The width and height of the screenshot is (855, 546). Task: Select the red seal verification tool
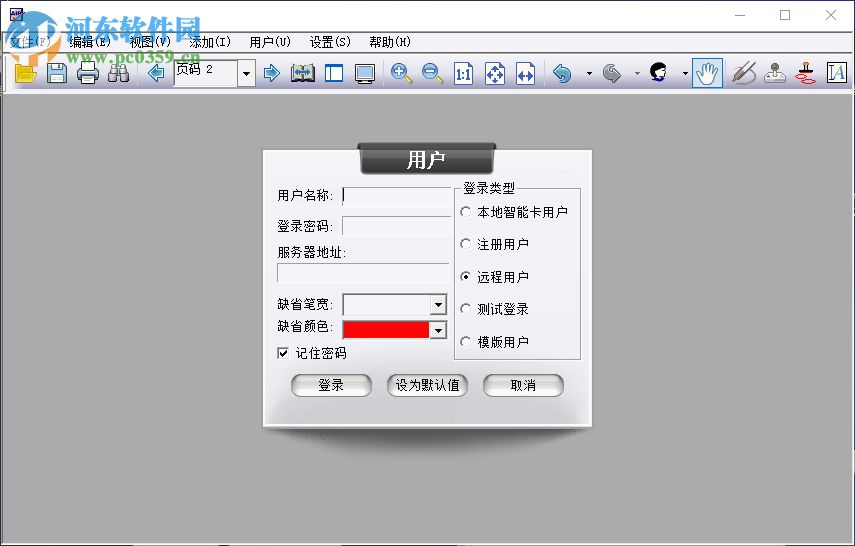pos(805,73)
